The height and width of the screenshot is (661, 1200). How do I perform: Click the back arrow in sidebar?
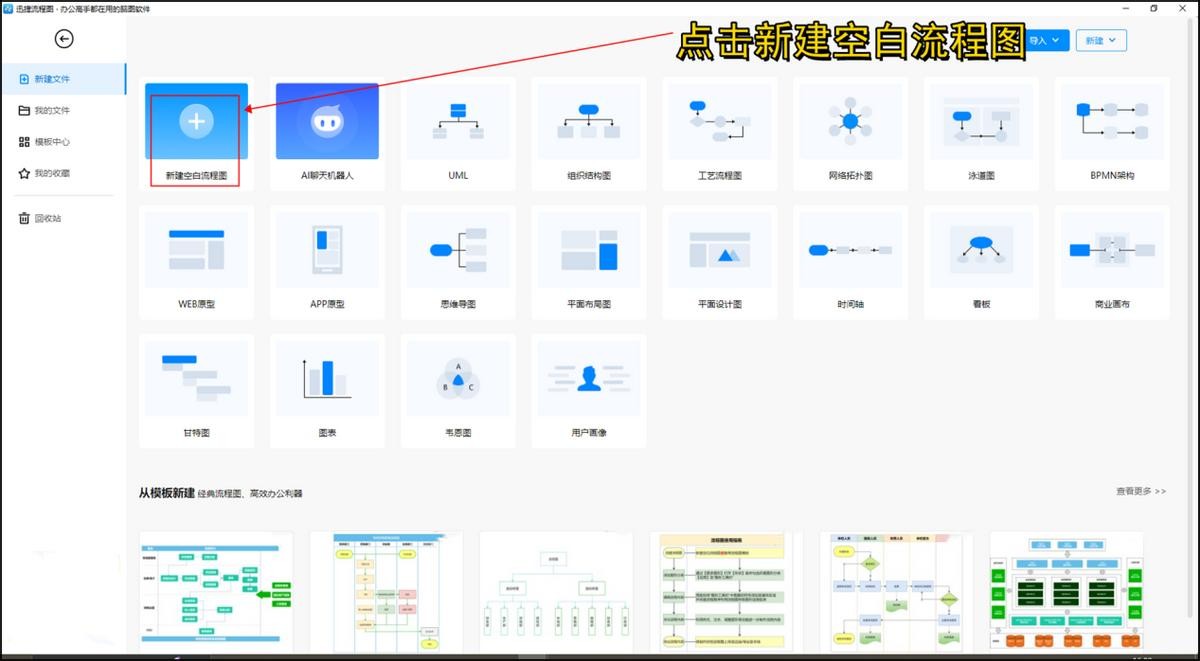click(64, 39)
